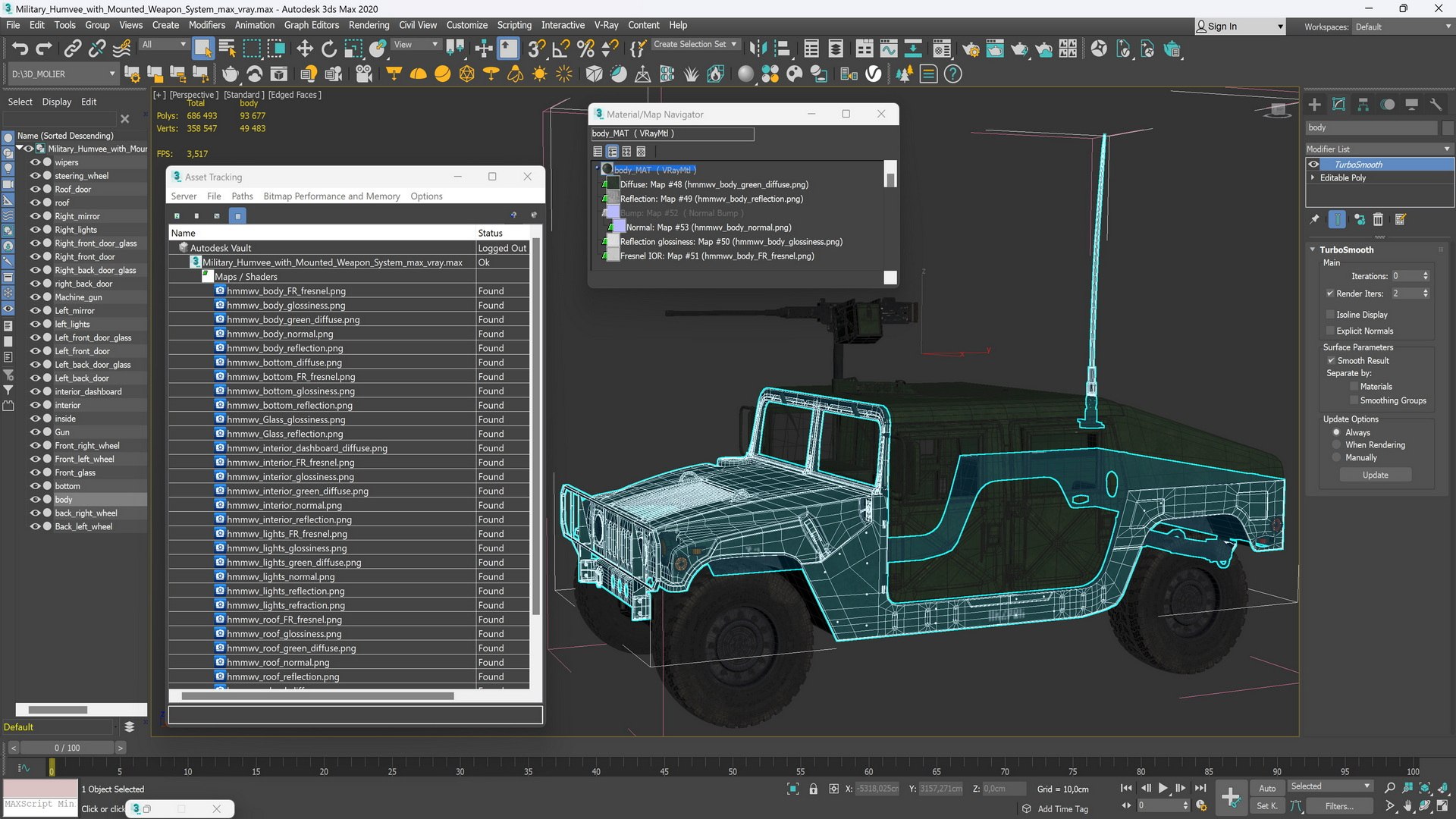
Task: Open the Motion panel icon
Action: point(1387,105)
